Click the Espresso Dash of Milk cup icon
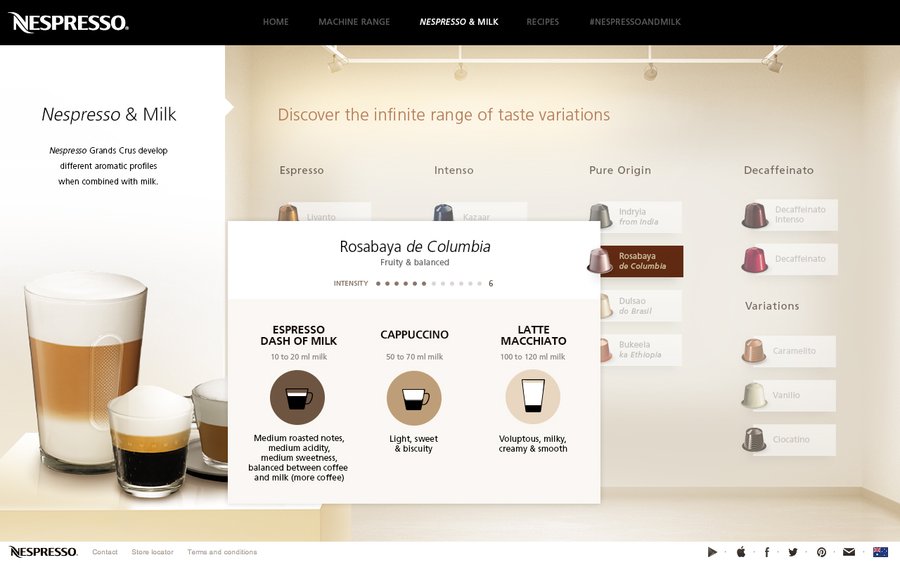This screenshot has width=900, height=563. 297,397
